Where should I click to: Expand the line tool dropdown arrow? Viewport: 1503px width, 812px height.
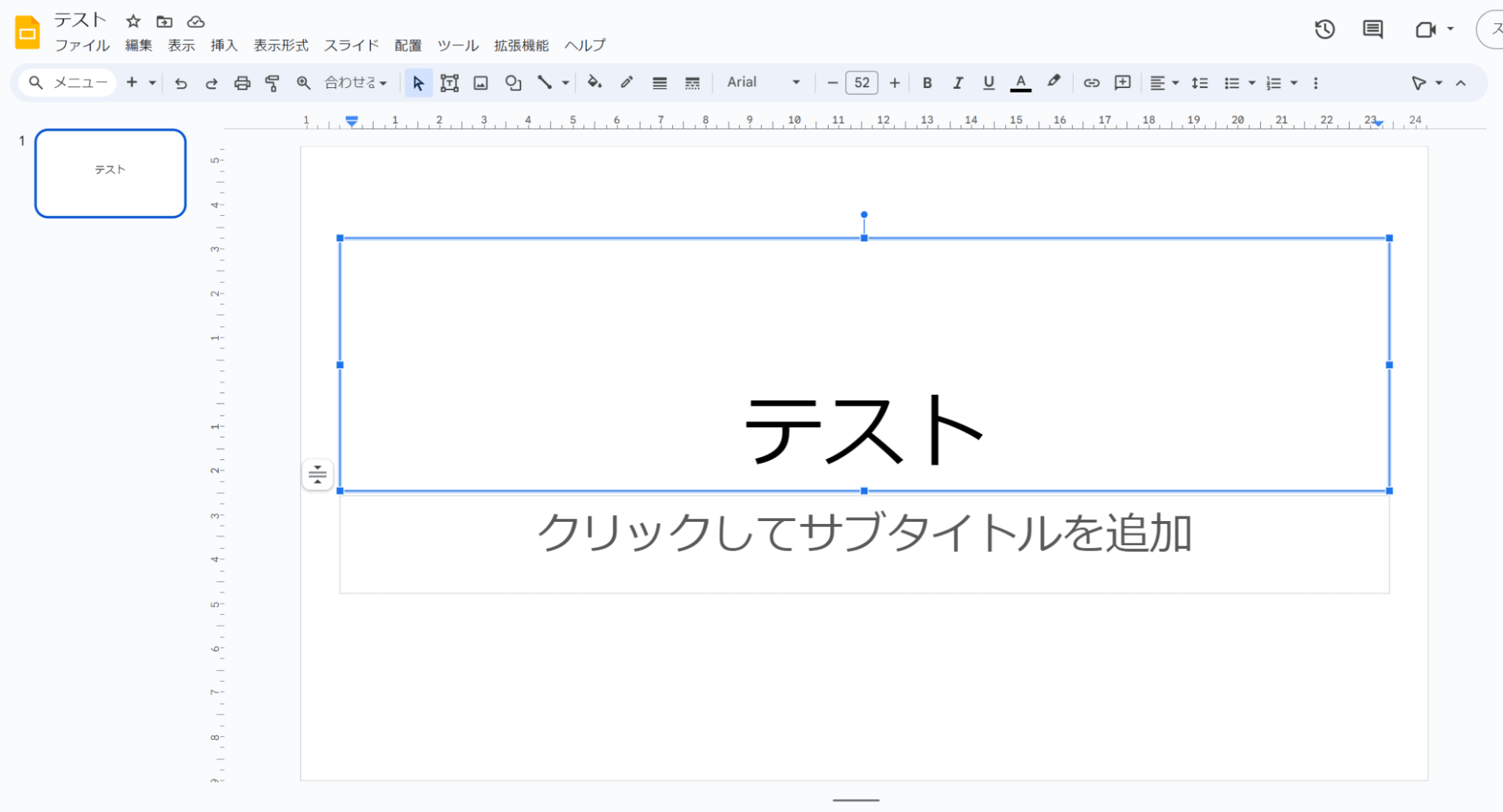click(x=565, y=83)
